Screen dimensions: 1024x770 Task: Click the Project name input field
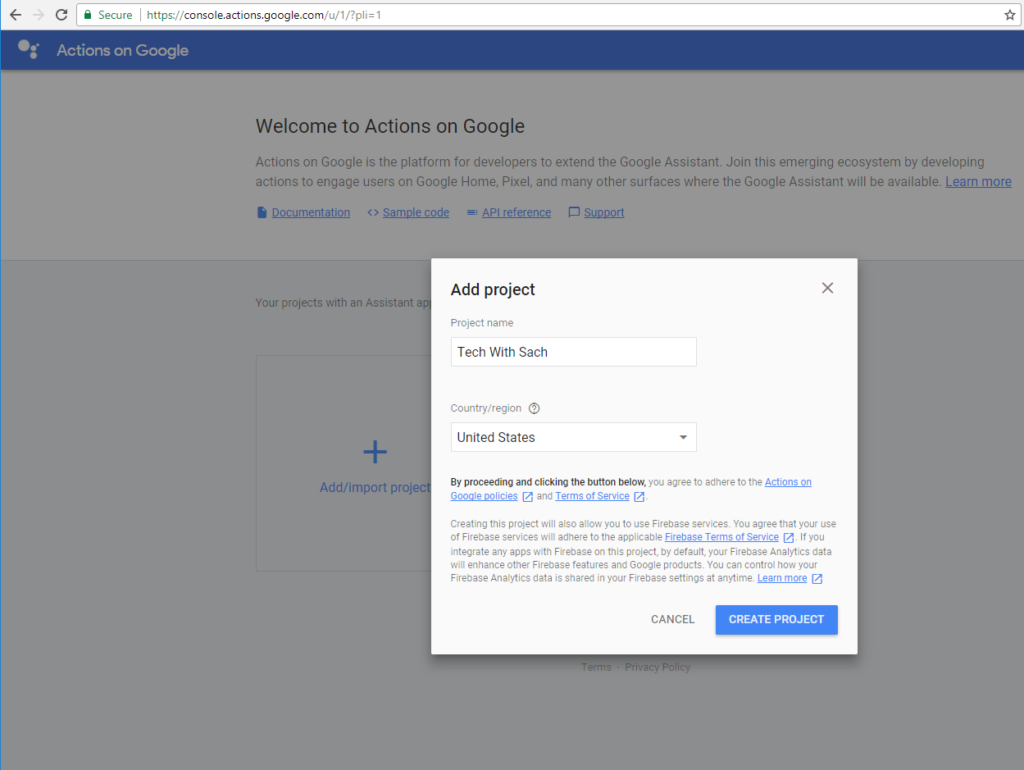click(x=573, y=352)
